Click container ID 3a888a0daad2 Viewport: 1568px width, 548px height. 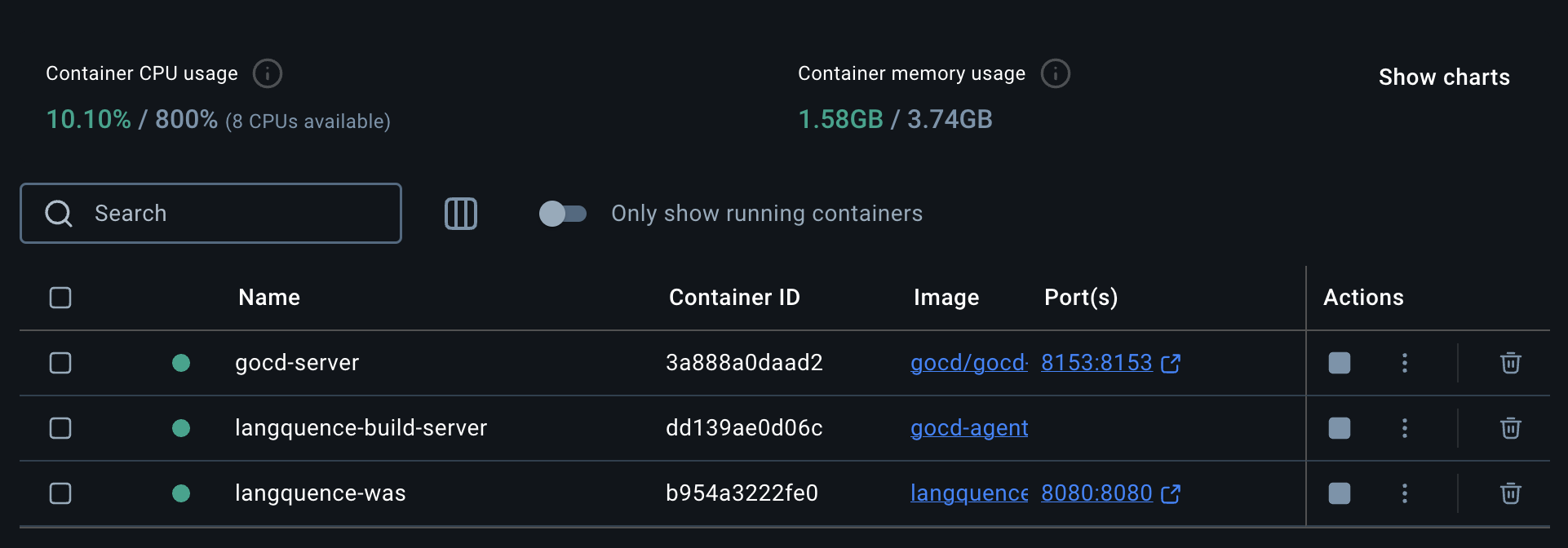[x=744, y=363]
